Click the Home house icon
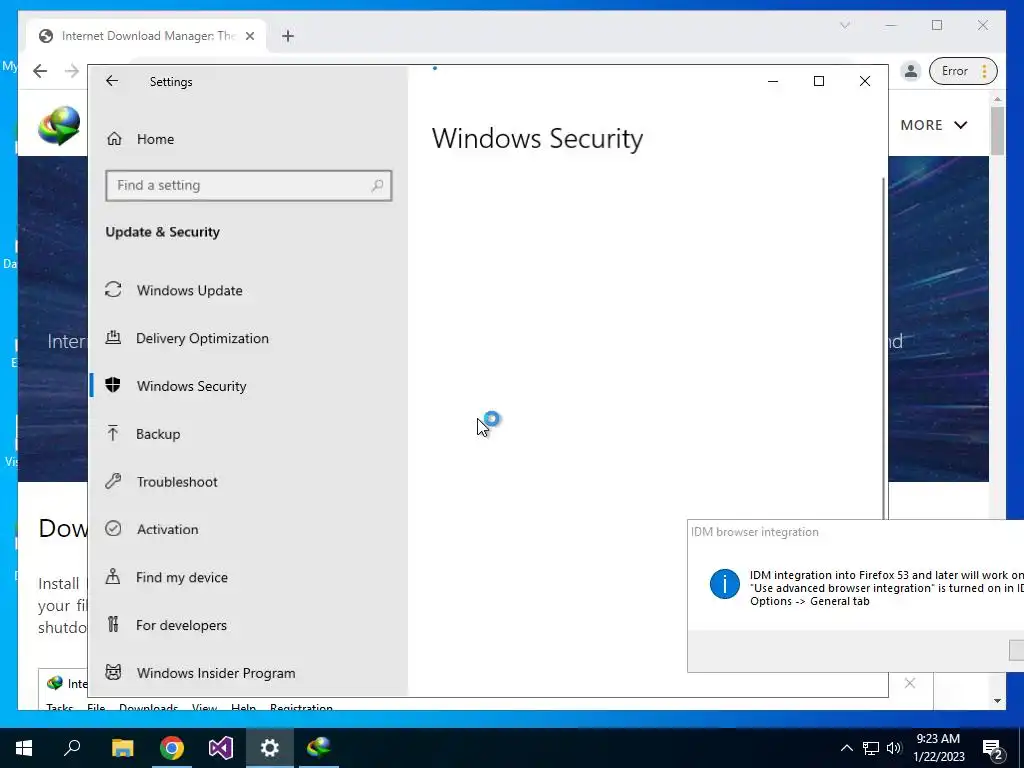 point(114,138)
